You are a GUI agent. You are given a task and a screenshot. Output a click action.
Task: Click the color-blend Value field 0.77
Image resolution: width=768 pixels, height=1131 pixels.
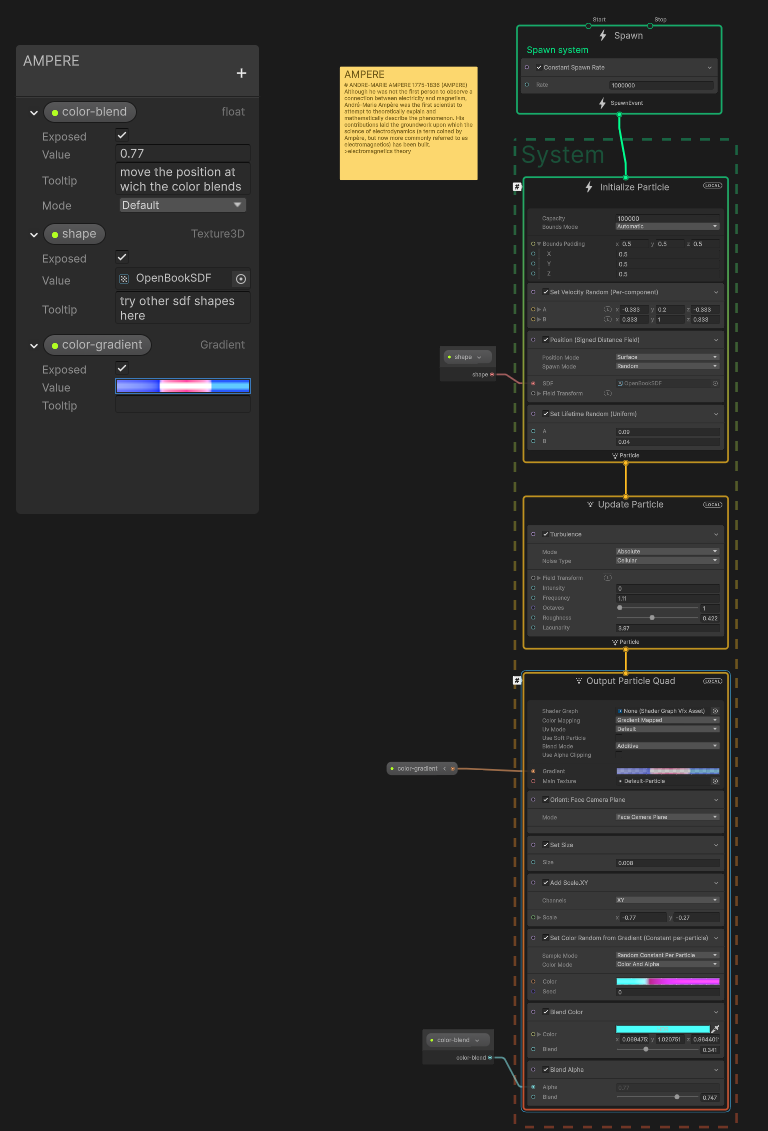[x=183, y=154]
